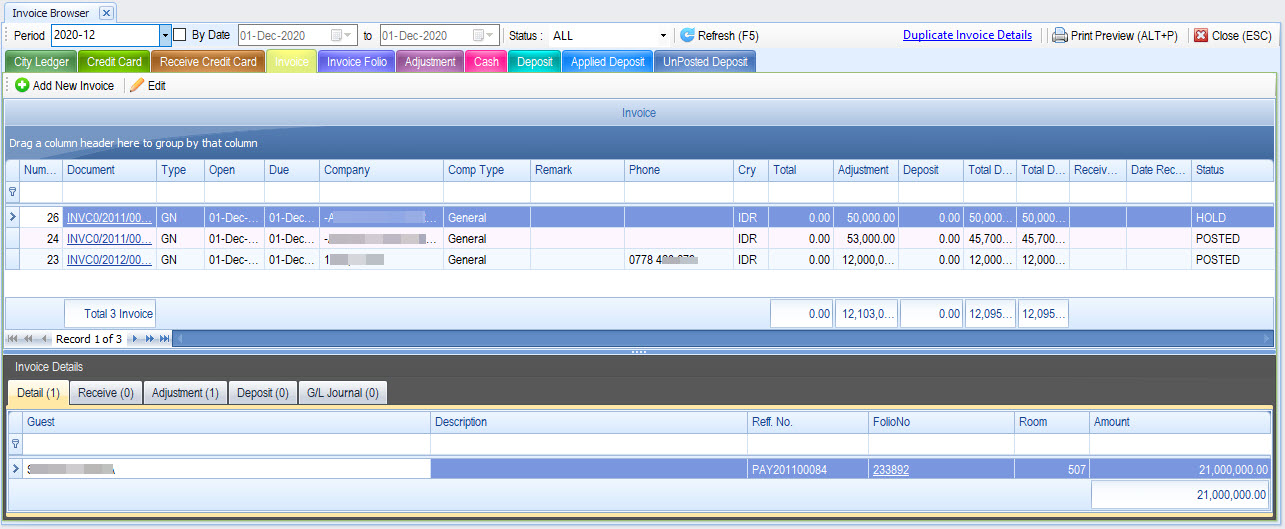
Task: Open the G/L Journal (0) tab
Action: click(x=342, y=393)
